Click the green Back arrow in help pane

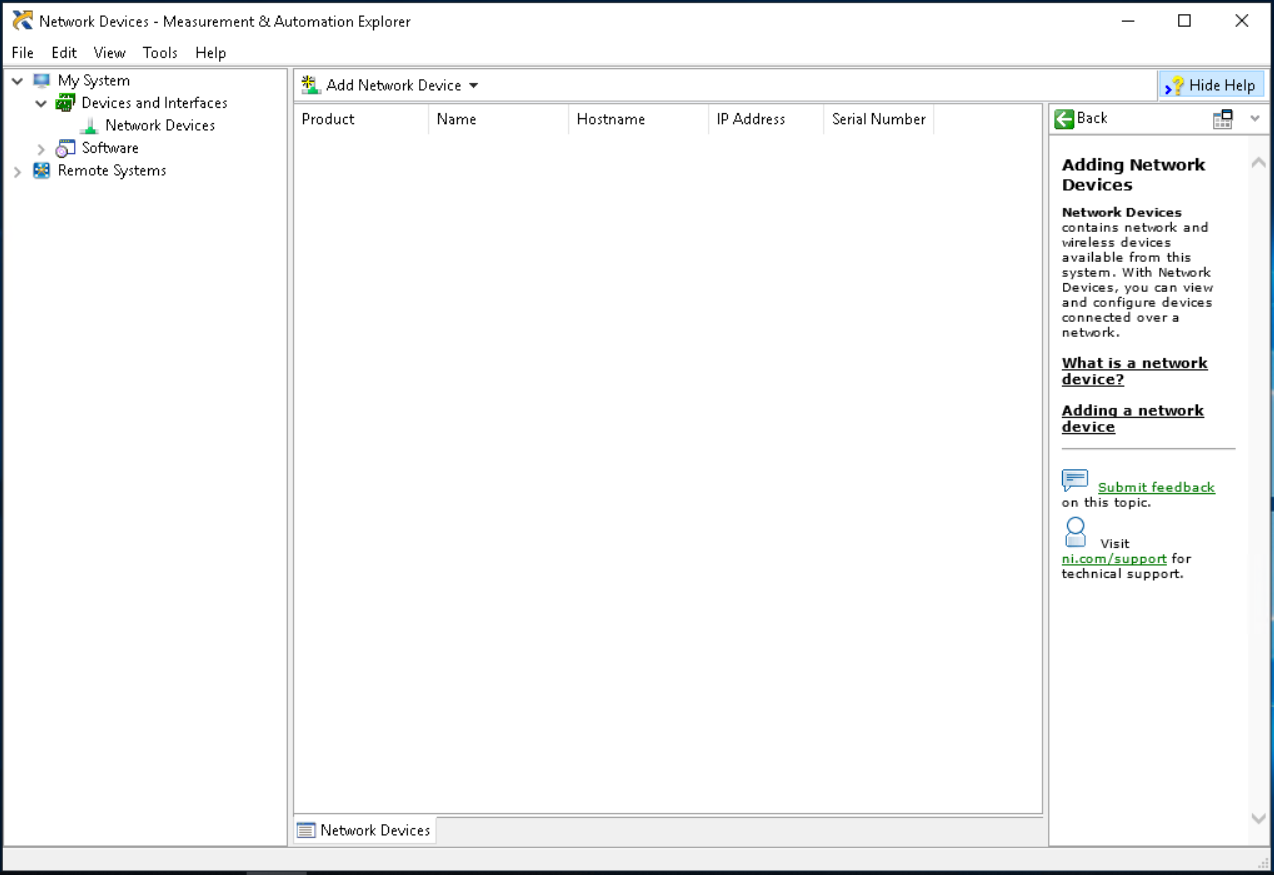click(x=1064, y=118)
